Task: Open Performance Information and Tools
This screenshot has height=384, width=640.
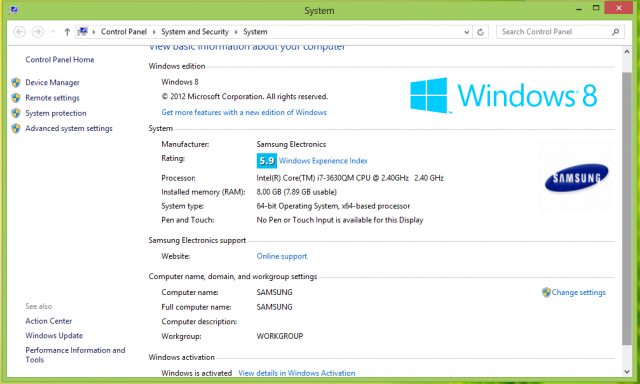Action: (x=75, y=355)
